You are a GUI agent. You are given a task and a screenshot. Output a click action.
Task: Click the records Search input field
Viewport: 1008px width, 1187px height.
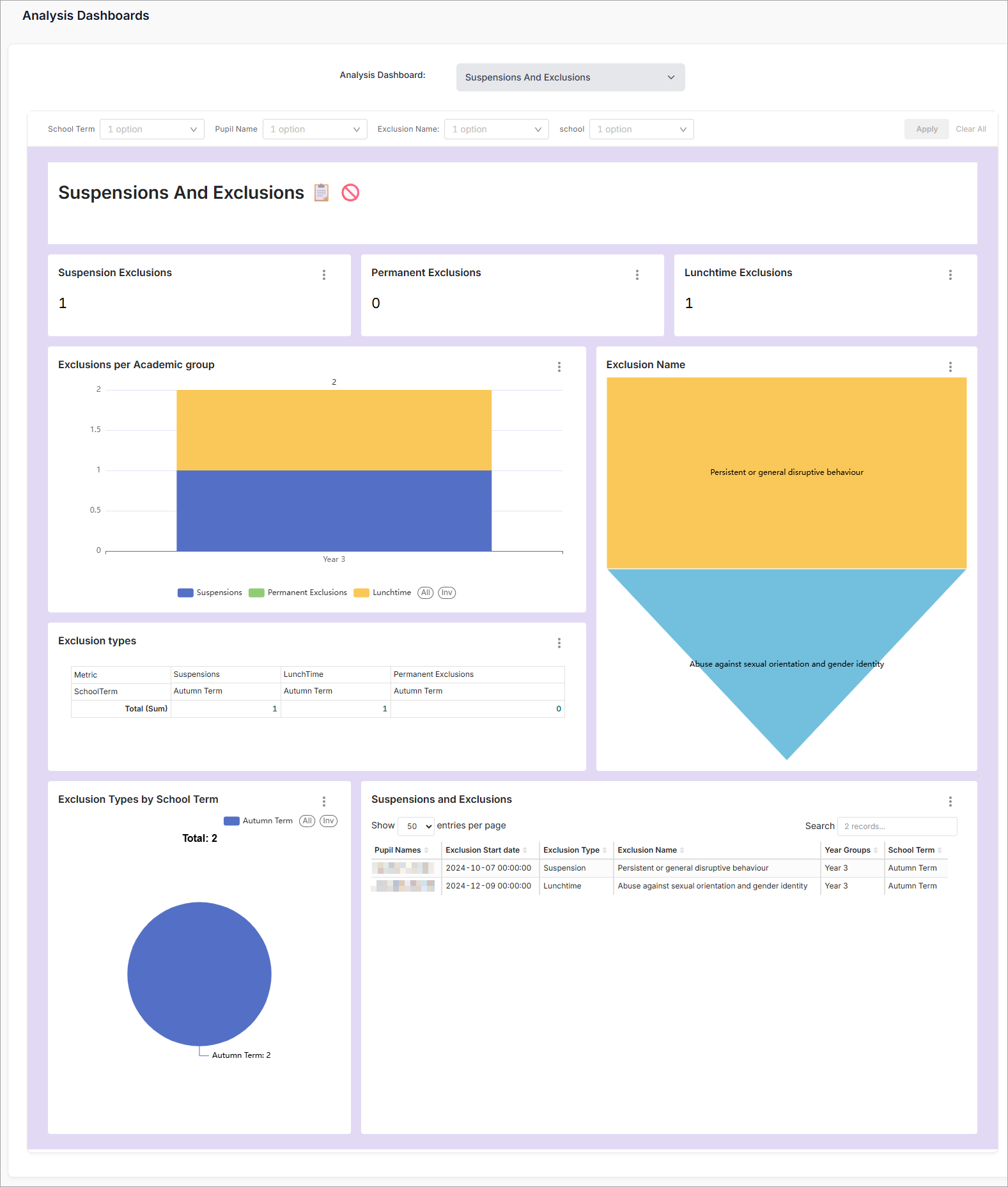(x=897, y=826)
